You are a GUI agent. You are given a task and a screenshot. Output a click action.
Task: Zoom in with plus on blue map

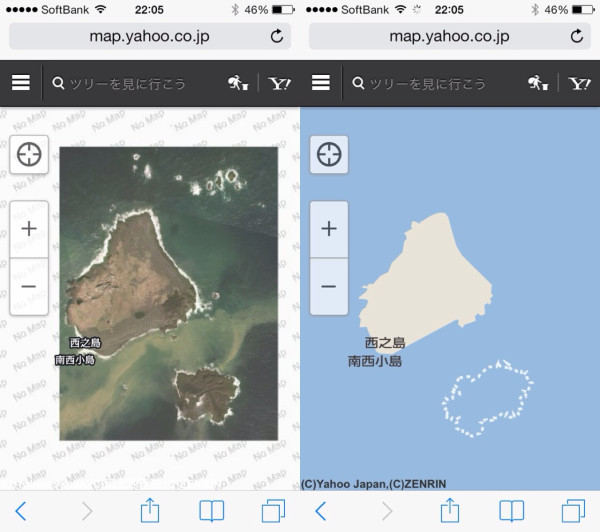coord(329,229)
